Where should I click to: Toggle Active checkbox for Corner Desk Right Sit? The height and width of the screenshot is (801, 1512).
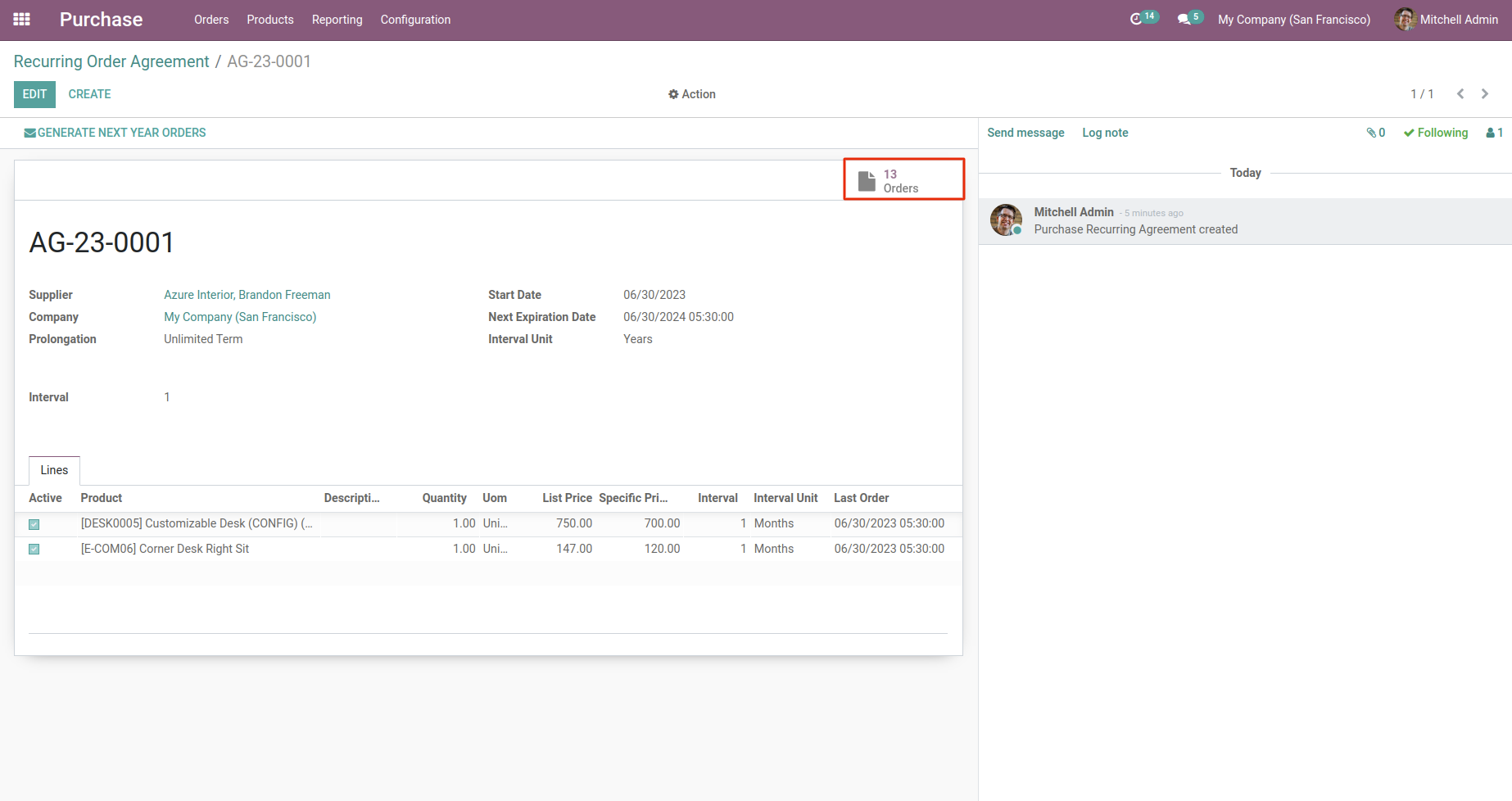(34, 550)
